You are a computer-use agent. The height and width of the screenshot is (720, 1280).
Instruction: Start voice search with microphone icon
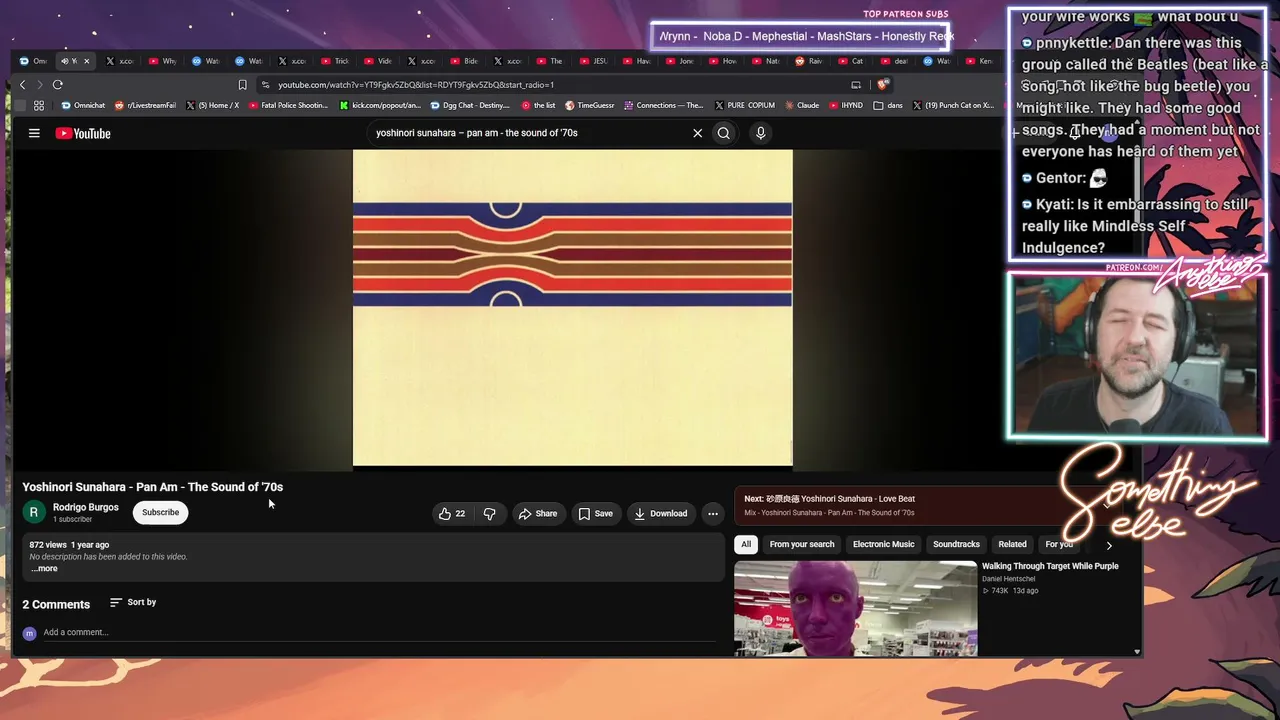761,133
